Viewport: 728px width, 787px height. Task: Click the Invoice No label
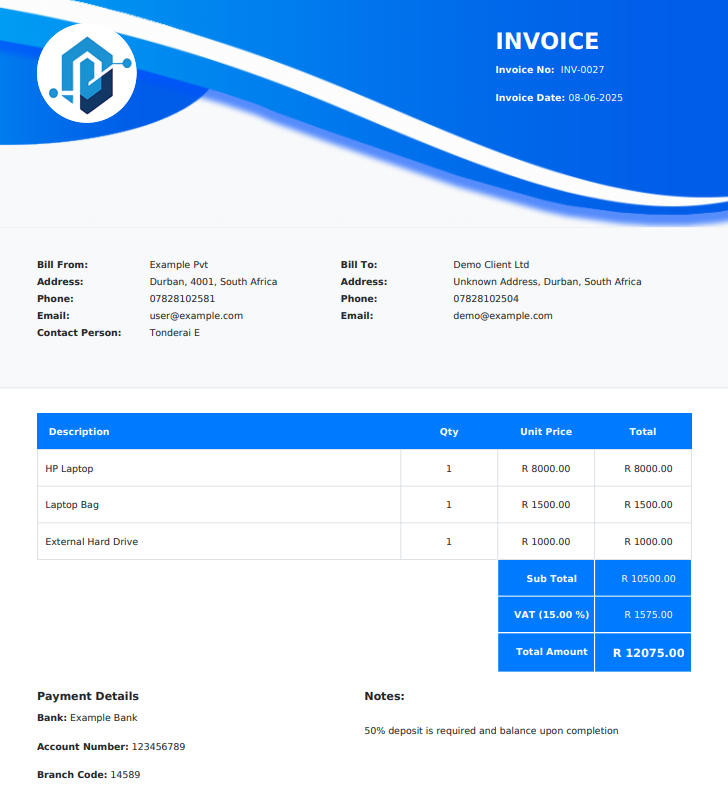pos(525,70)
